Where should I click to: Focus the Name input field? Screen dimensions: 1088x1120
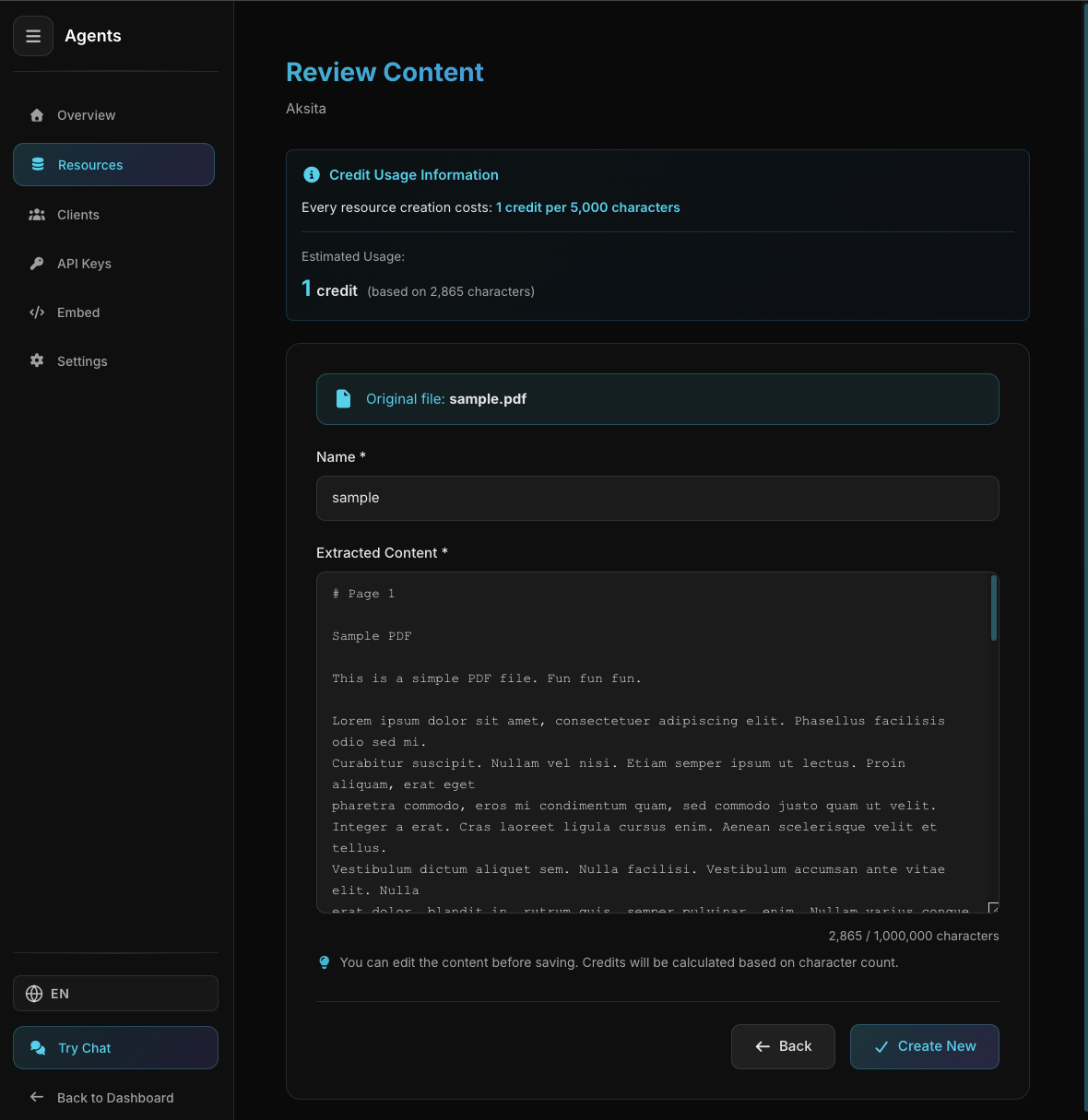[x=656, y=499]
